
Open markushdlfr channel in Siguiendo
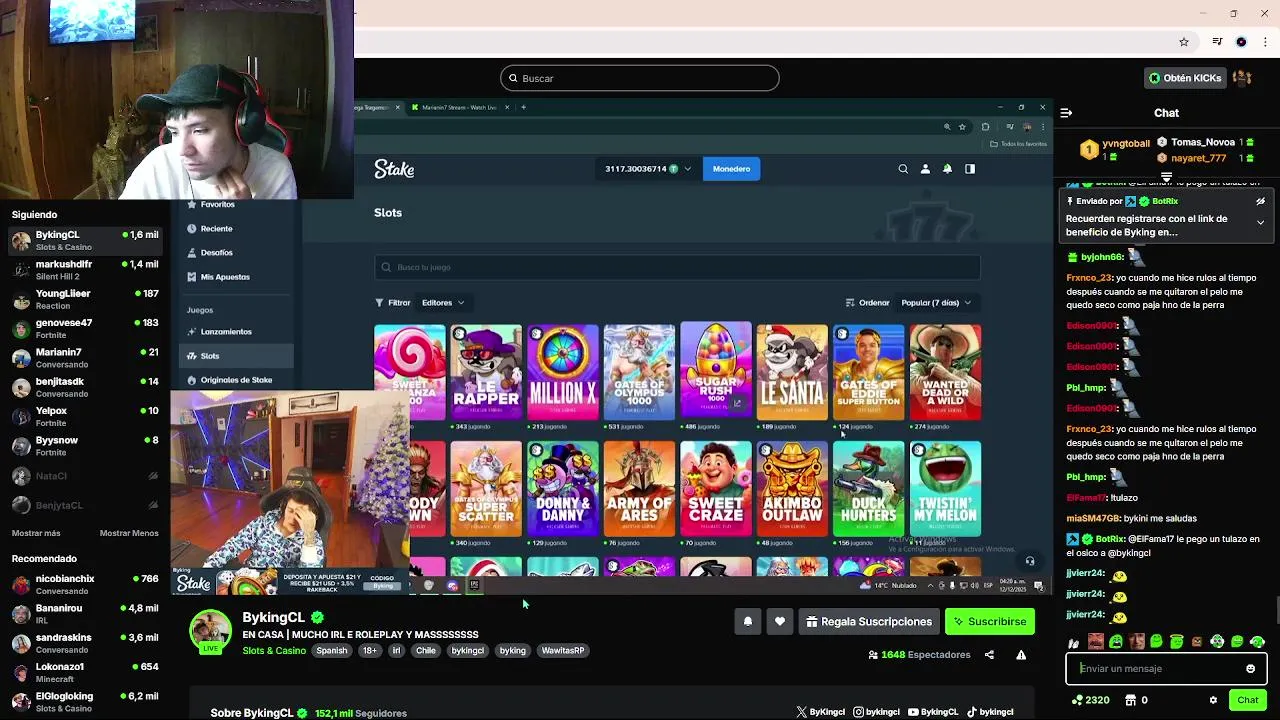coord(85,269)
